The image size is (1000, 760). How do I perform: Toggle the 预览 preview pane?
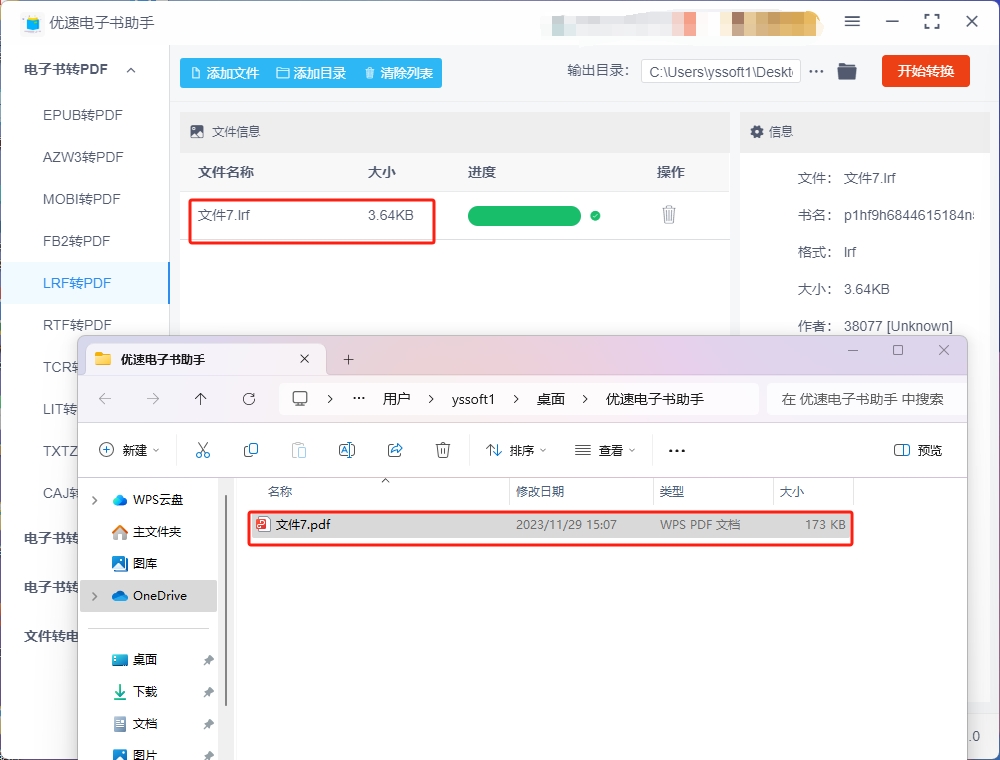[918, 450]
